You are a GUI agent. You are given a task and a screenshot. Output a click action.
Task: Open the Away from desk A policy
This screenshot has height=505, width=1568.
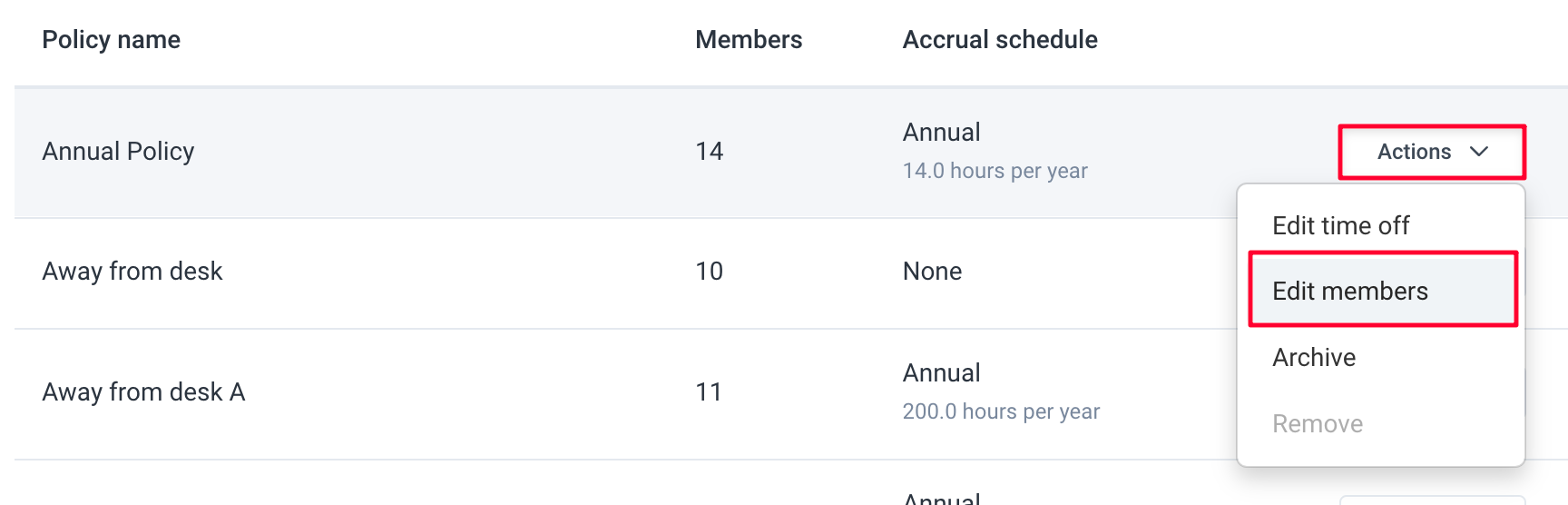tap(143, 391)
